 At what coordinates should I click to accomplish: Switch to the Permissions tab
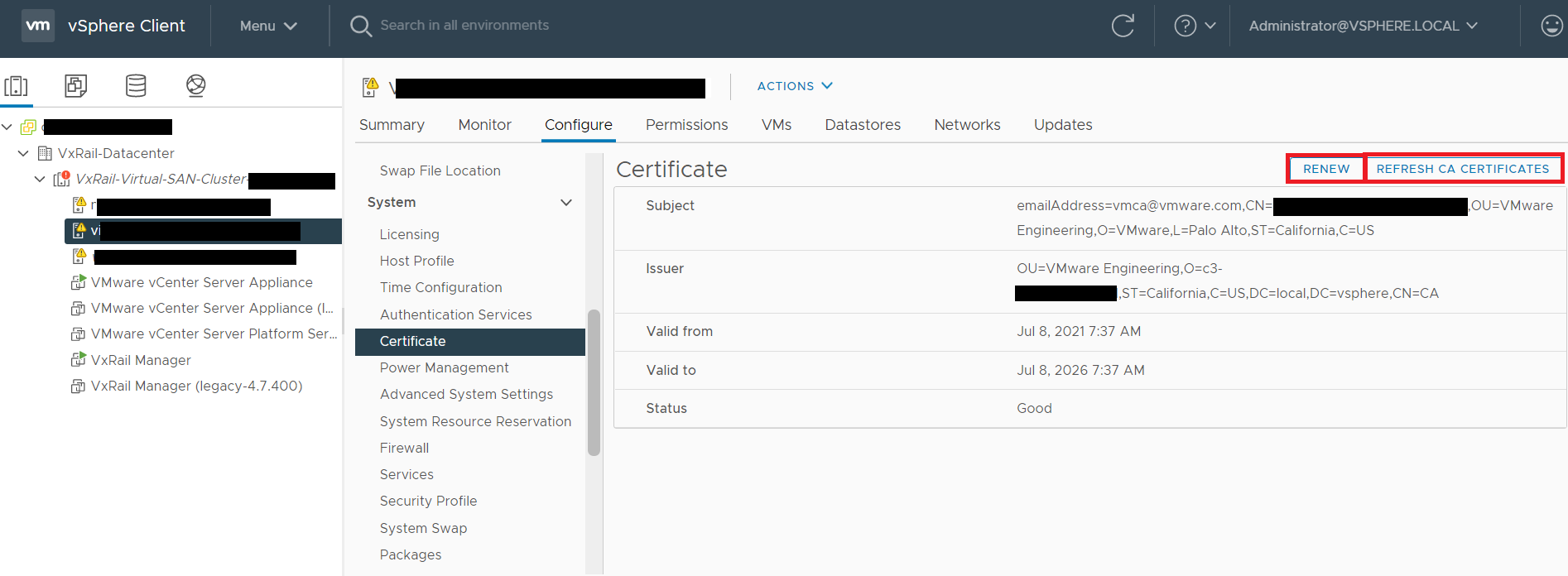pos(686,125)
